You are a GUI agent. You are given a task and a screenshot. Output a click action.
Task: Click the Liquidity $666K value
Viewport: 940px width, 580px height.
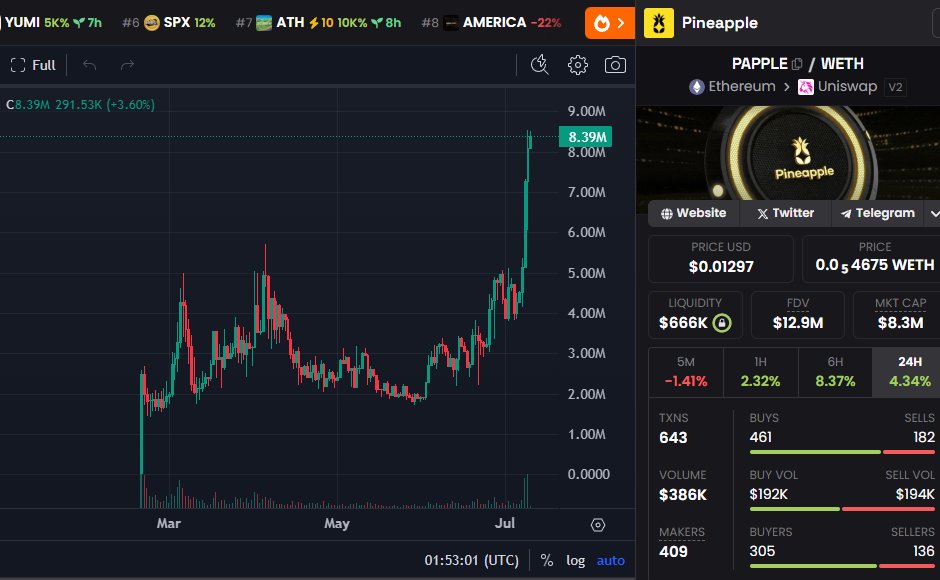coord(683,323)
